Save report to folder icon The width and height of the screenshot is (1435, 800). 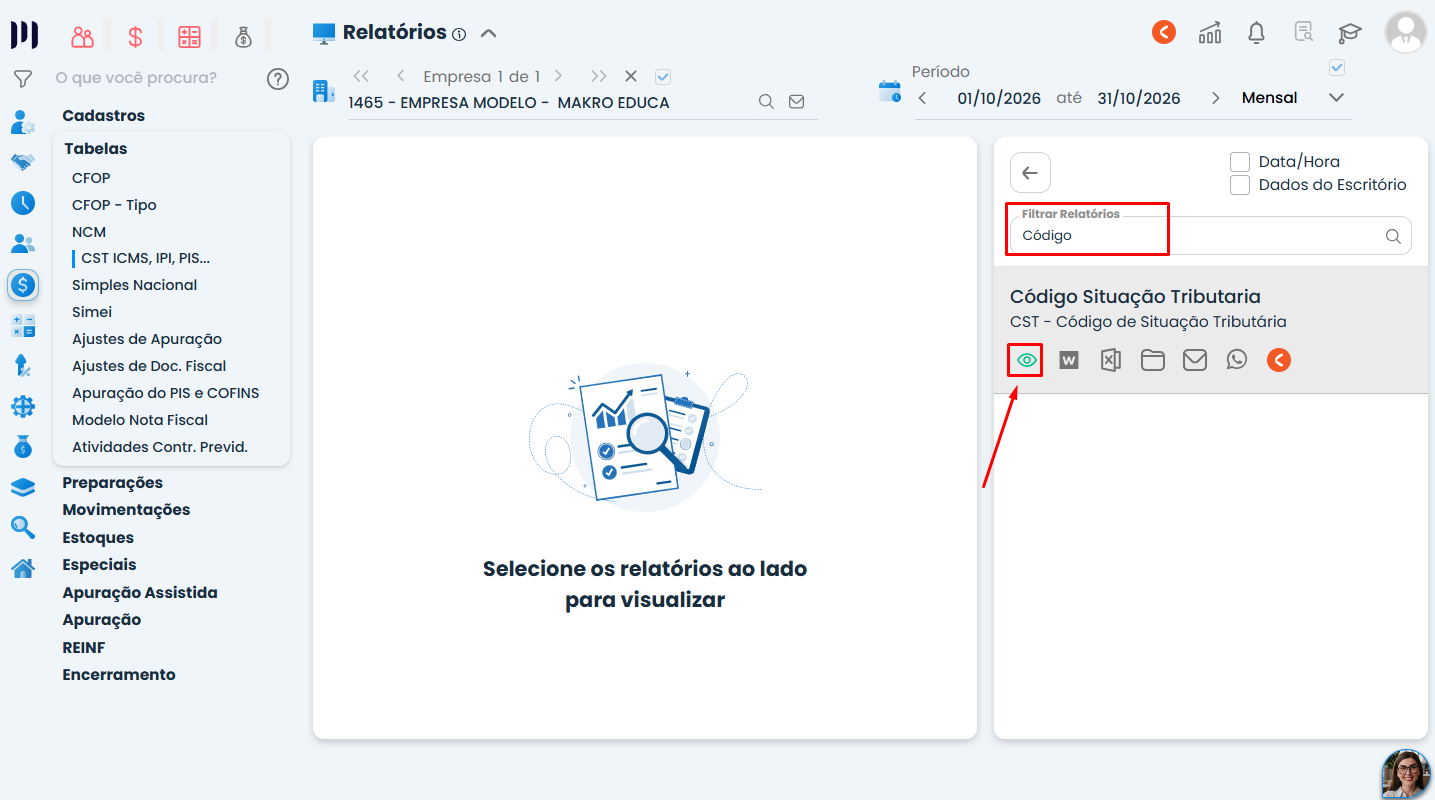point(1153,360)
